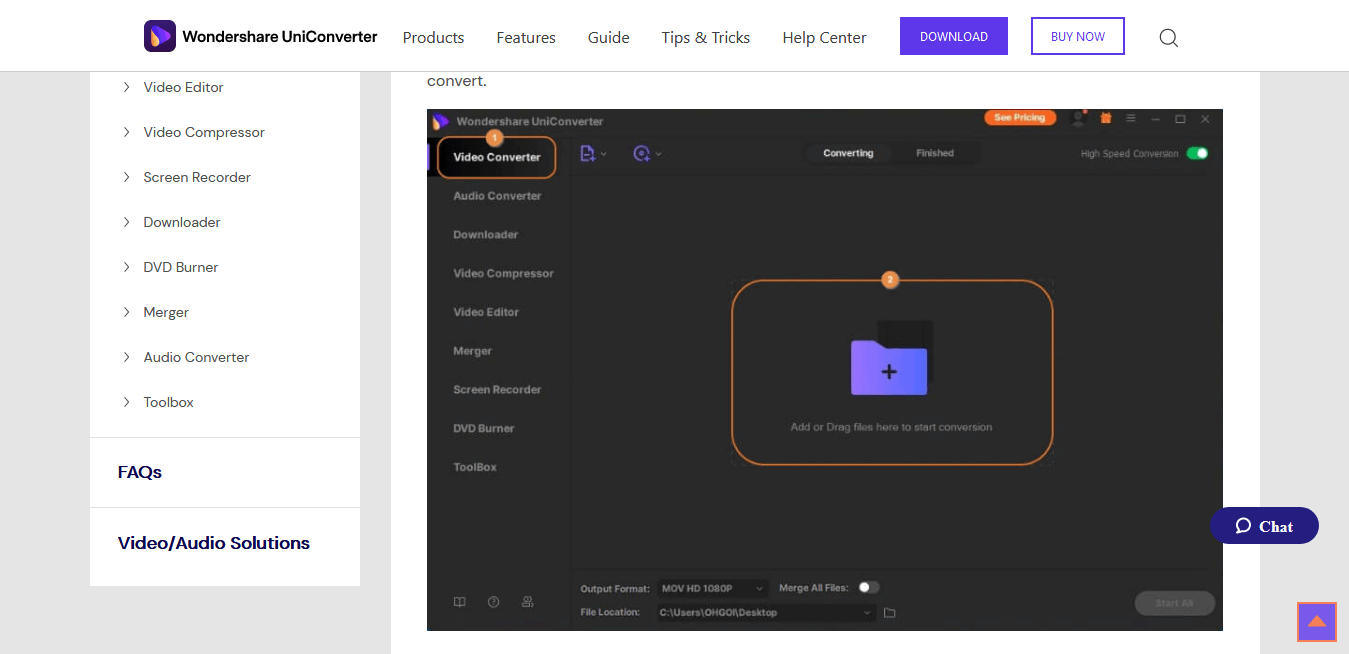This screenshot has height=654, width=1349.
Task: Toggle the Merge All Files switch
Action: [x=868, y=587]
